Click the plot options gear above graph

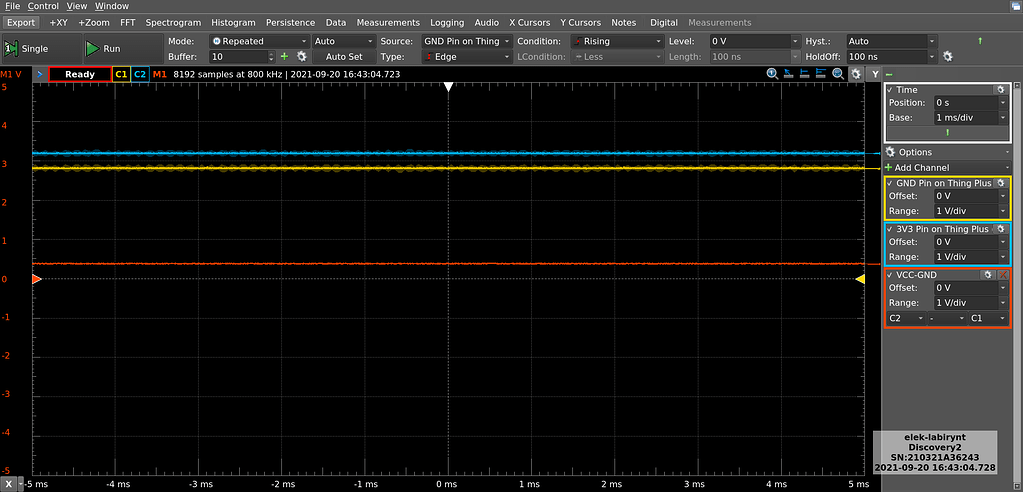pos(856,74)
